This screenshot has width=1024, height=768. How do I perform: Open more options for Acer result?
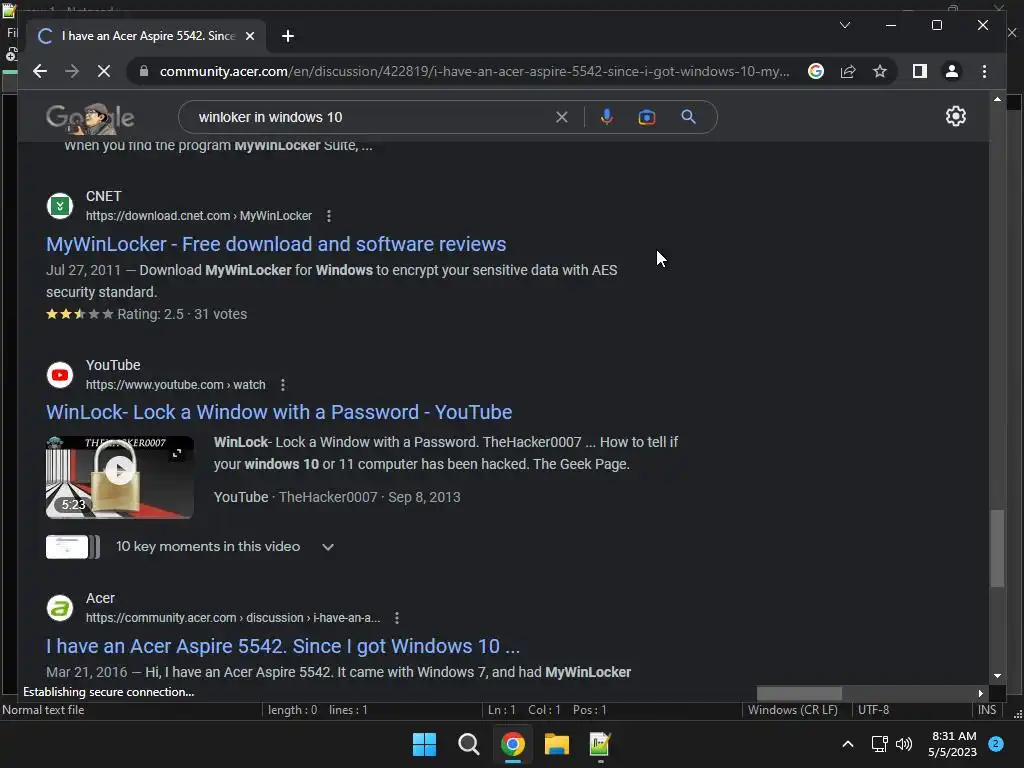[x=396, y=618]
